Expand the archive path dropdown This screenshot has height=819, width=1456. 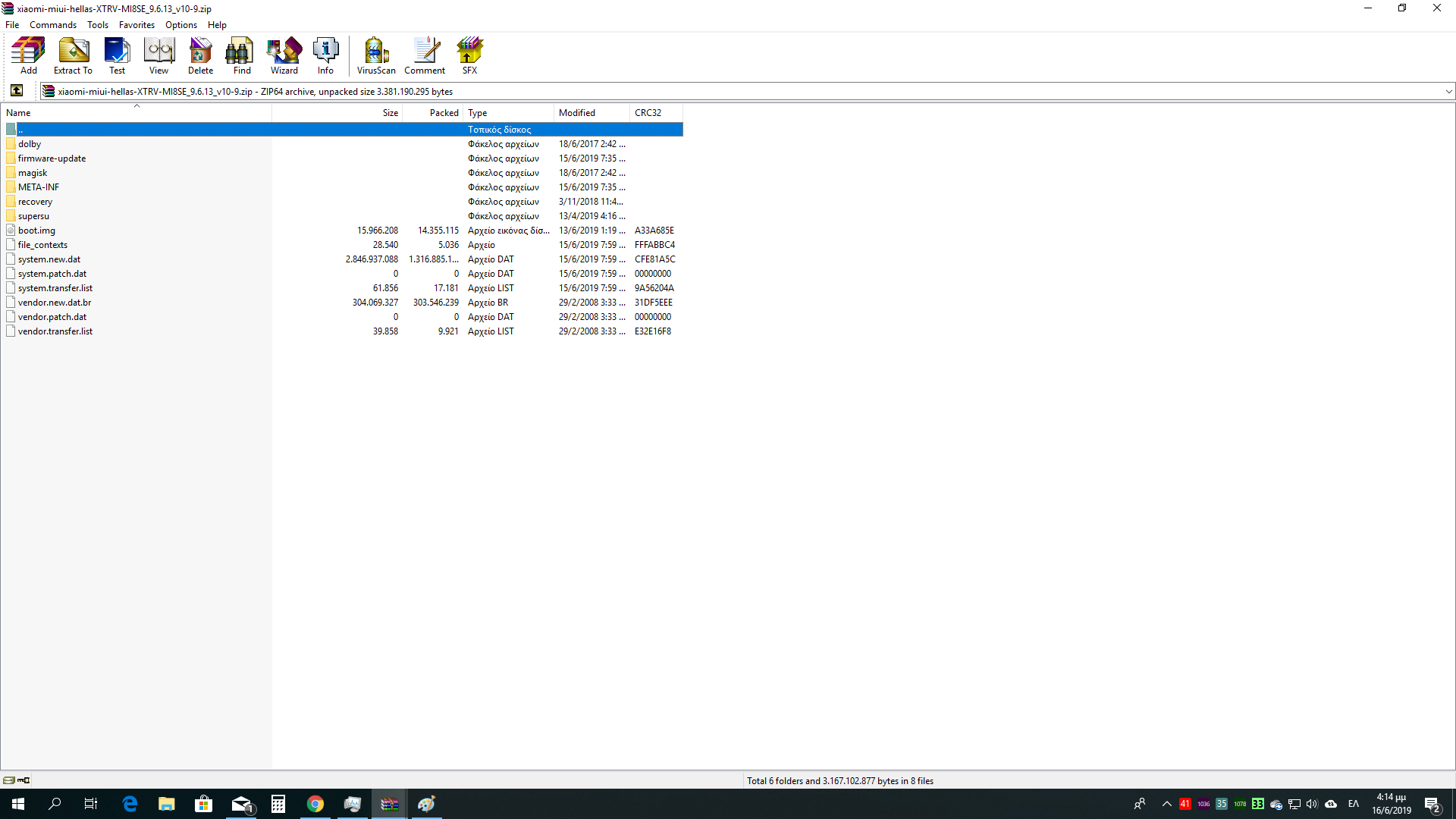click(1448, 92)
